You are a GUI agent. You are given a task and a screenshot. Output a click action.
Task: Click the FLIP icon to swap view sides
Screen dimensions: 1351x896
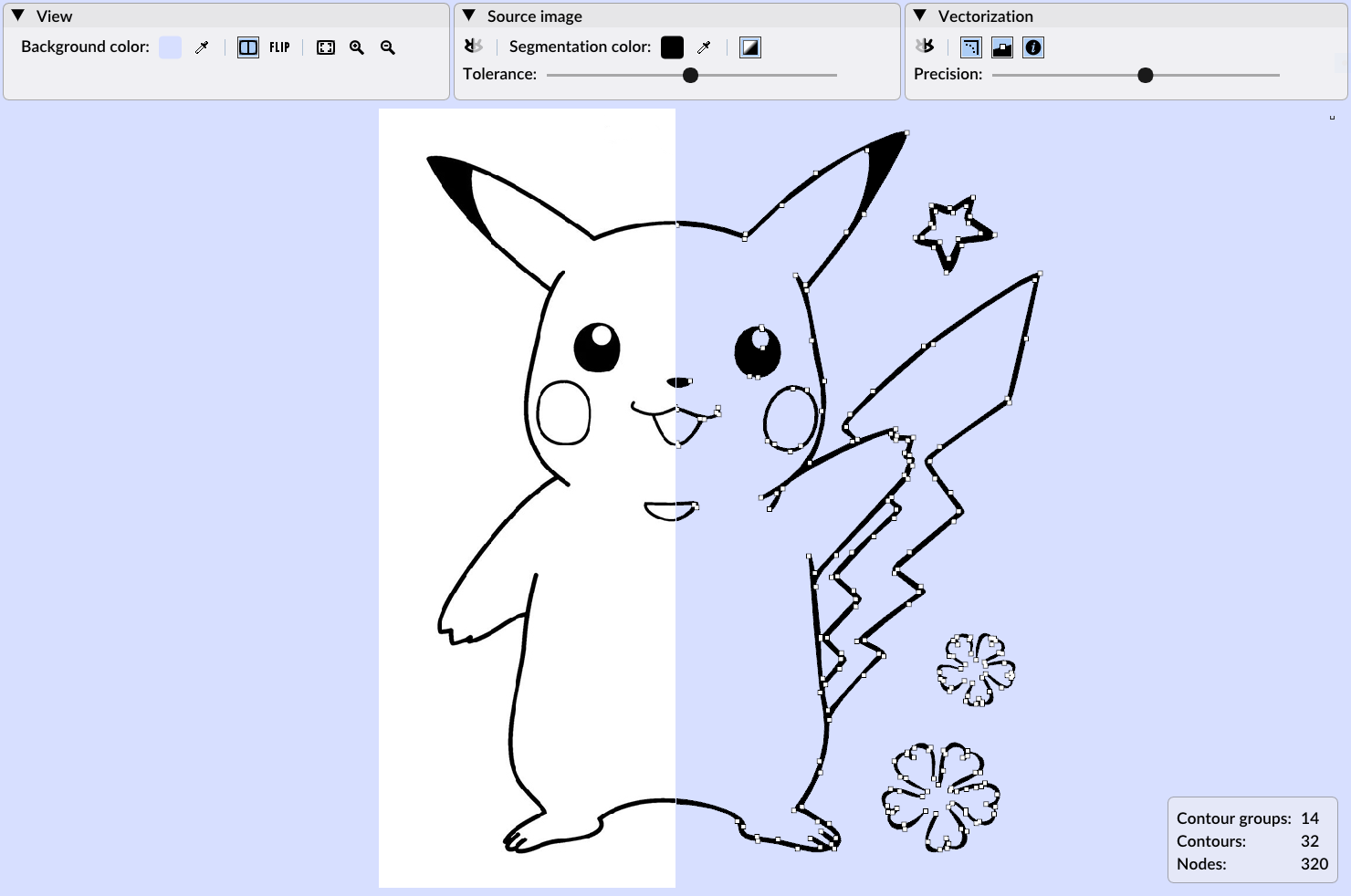(x=279, y=47)
